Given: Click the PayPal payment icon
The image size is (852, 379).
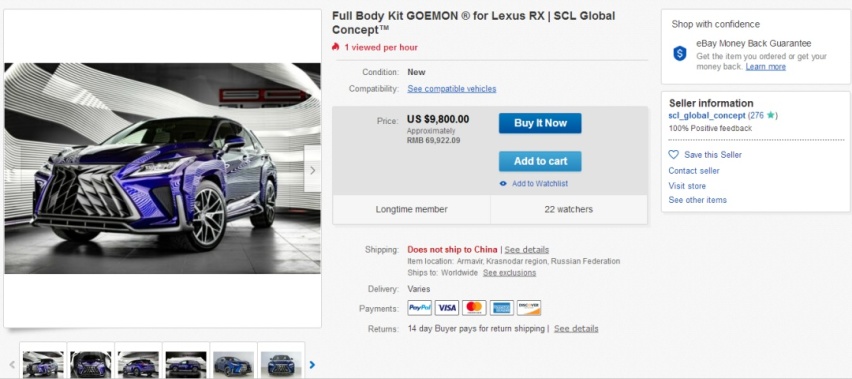Looking at the screenshot, I should pyautogui.click(x=419, y=308).
